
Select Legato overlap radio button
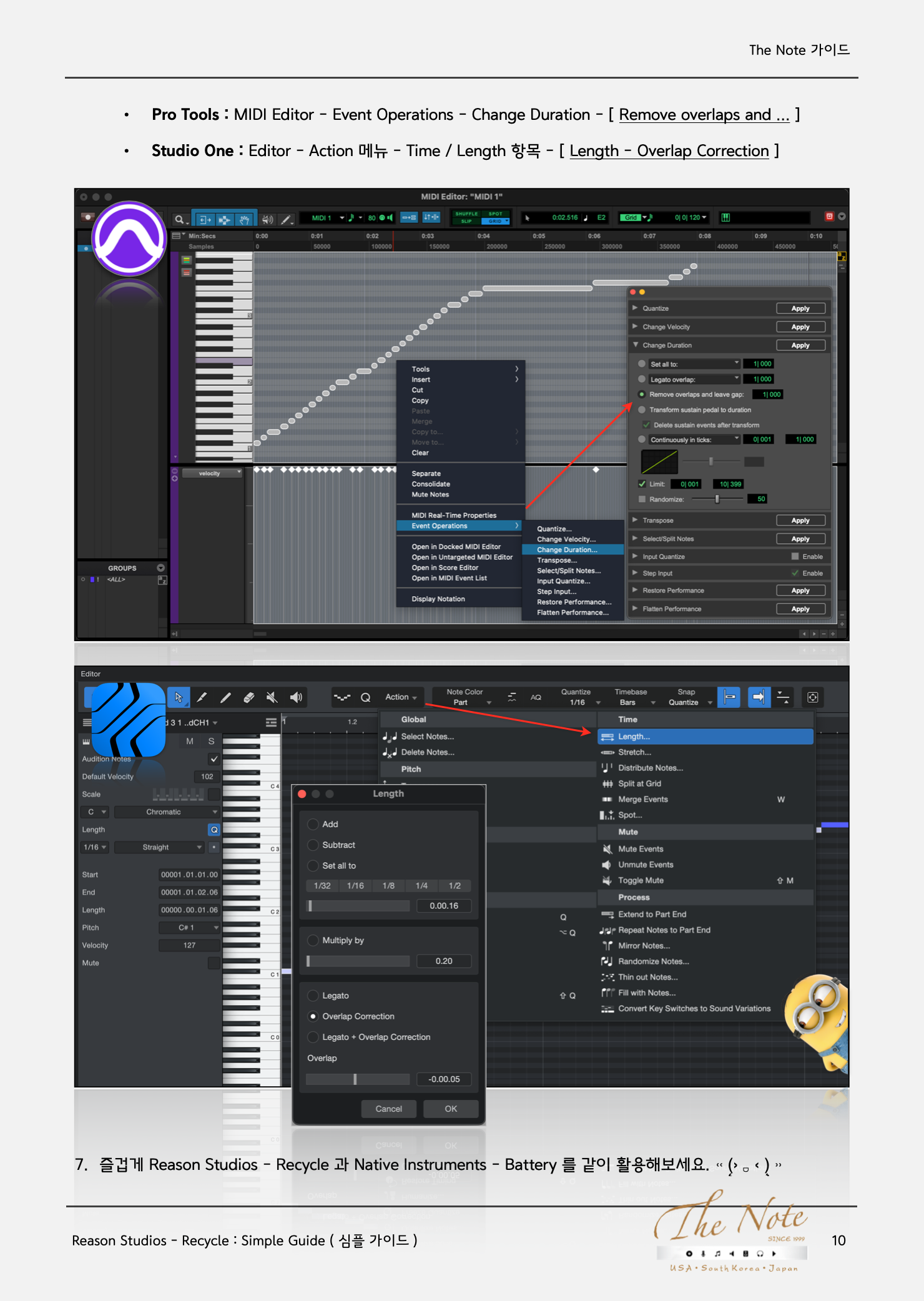(642, 379)
